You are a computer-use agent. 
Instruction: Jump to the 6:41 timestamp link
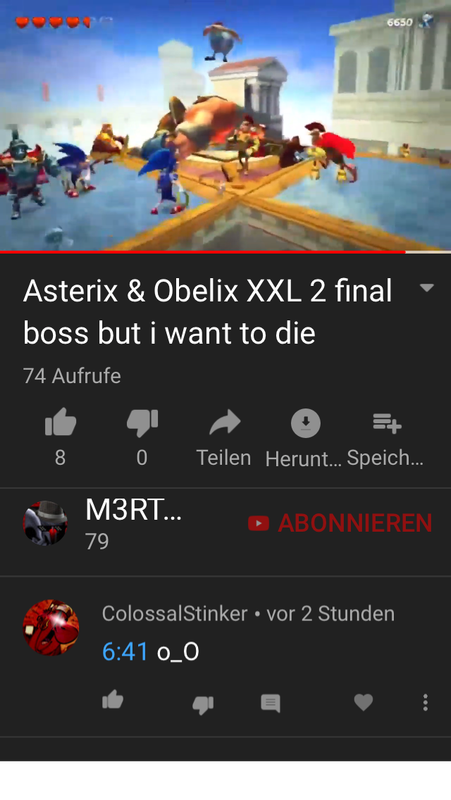pyautogui.click(x=125, y=652)
